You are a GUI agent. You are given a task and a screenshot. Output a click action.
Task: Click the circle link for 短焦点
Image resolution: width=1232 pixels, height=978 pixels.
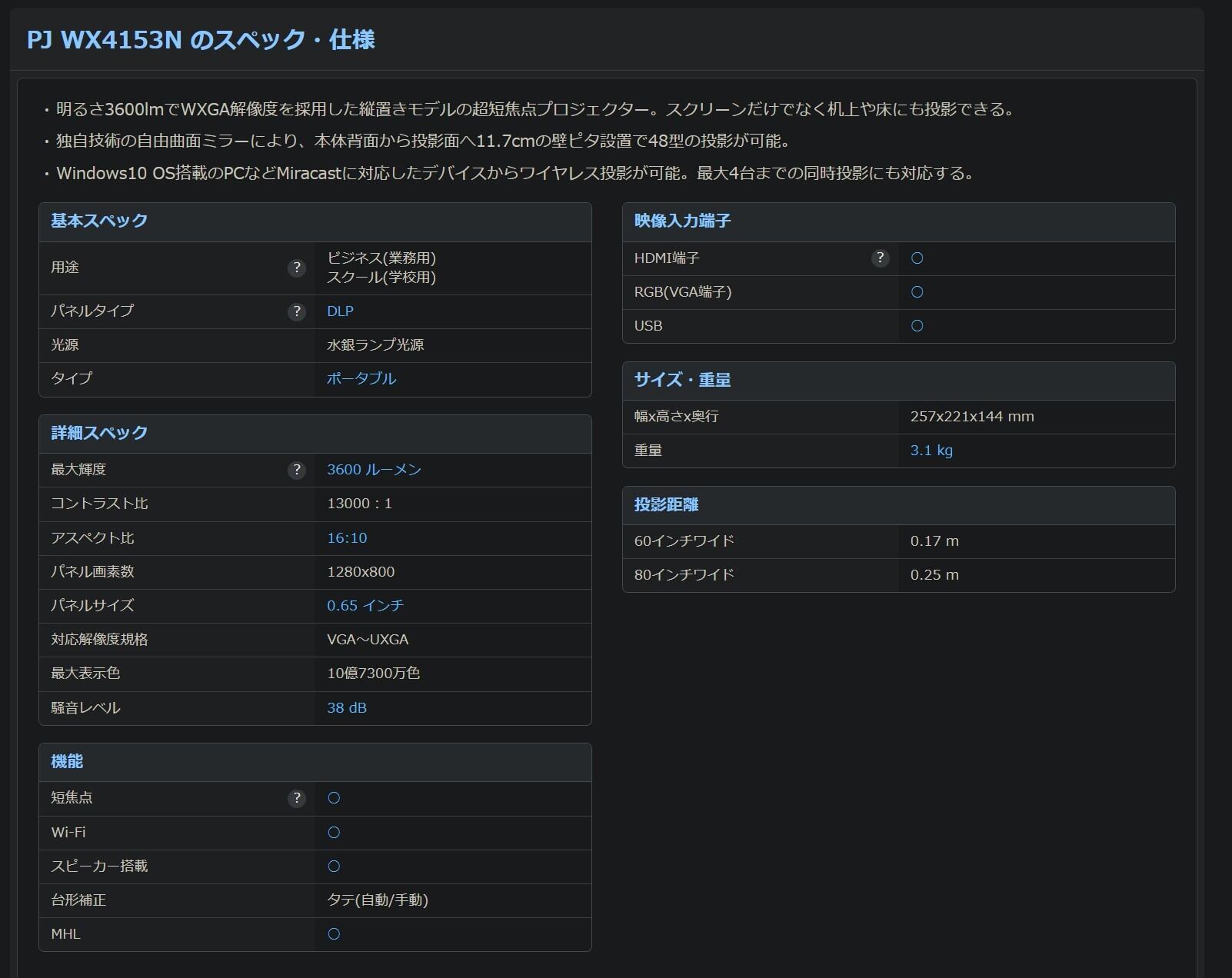click(x=334, y=798)
